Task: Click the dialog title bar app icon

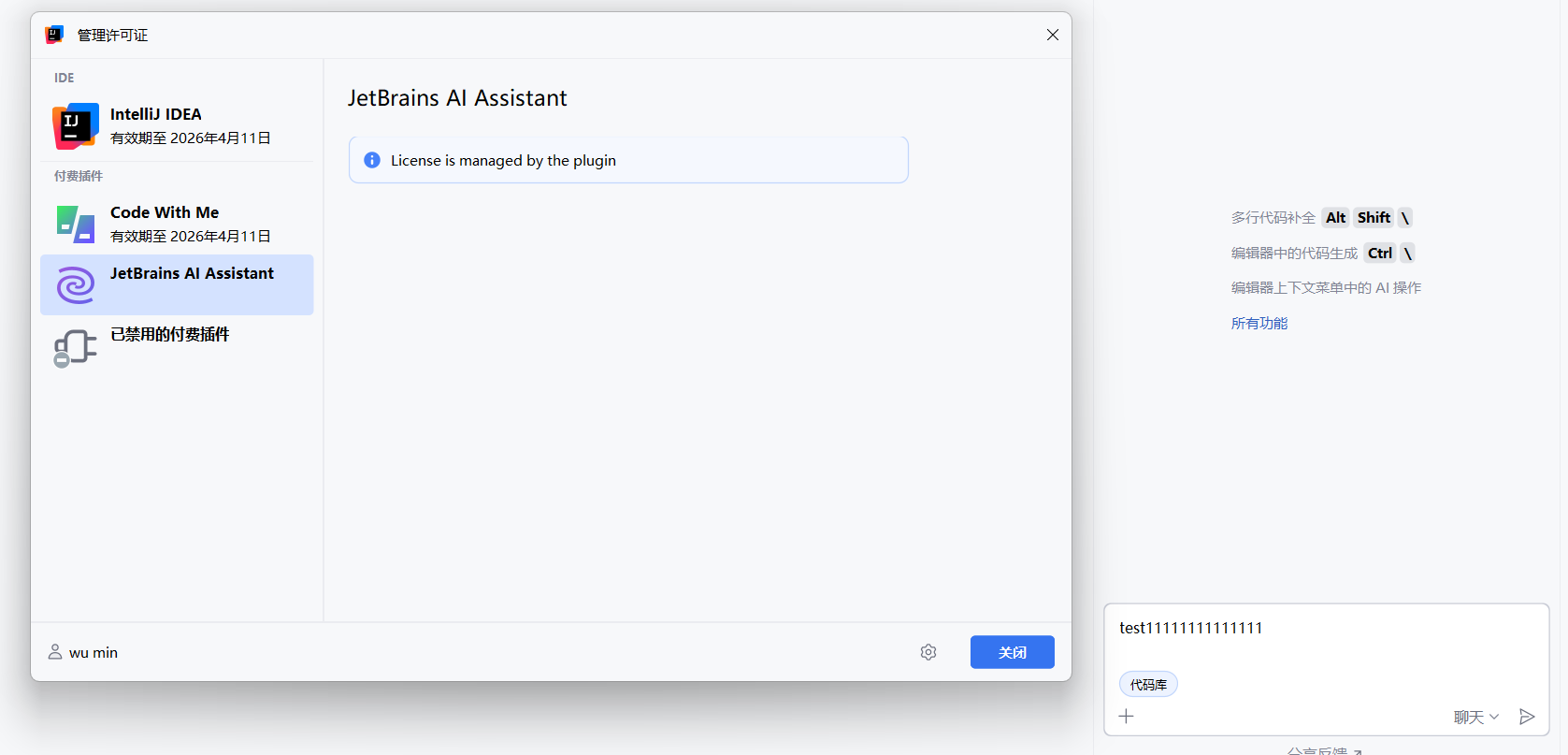Action: tap(54, 35)
